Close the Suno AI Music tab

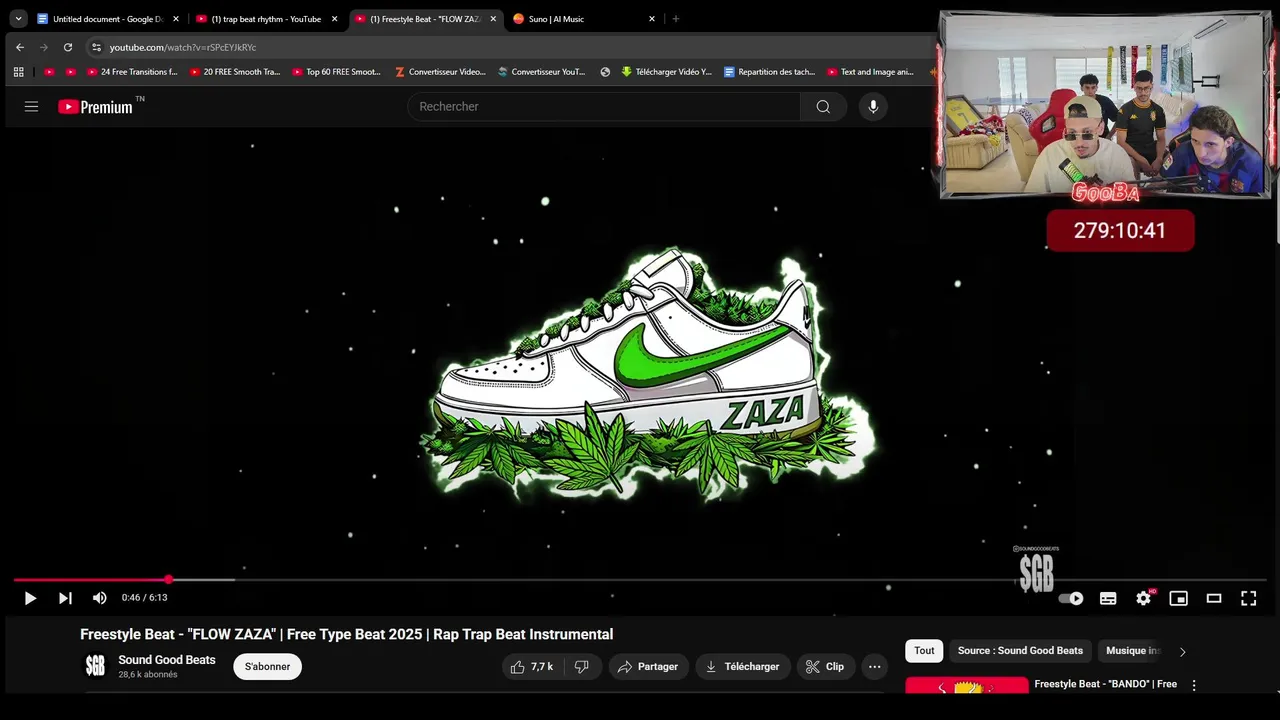point(652,19)
